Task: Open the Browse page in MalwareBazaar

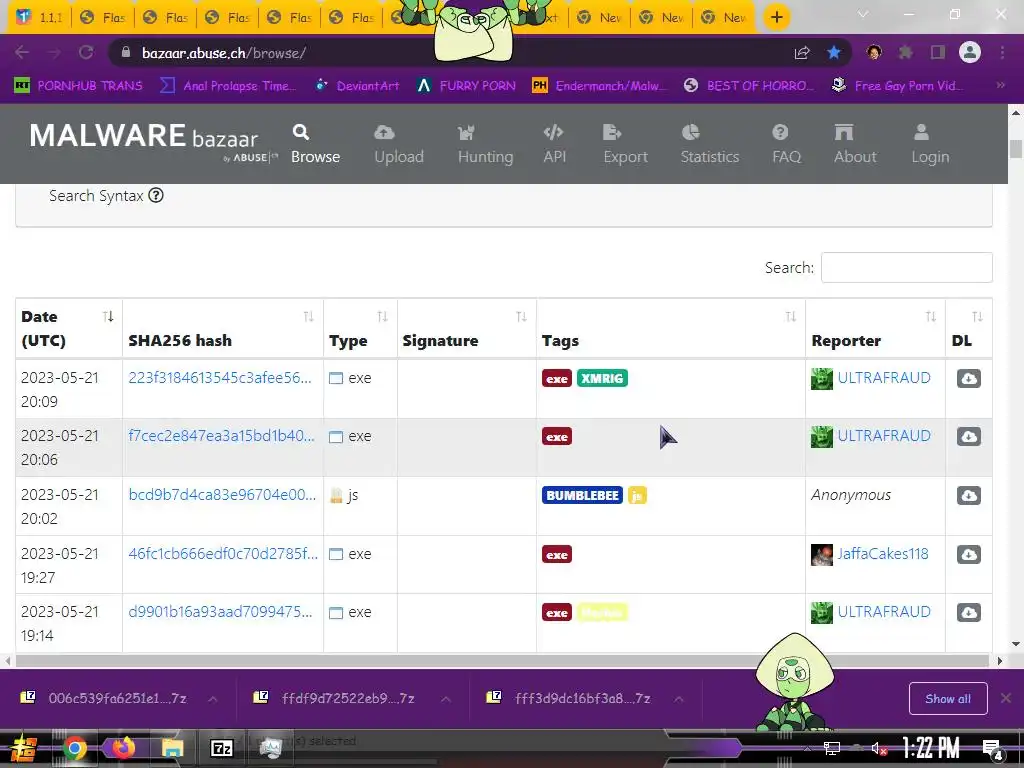Action: [315, 144]
